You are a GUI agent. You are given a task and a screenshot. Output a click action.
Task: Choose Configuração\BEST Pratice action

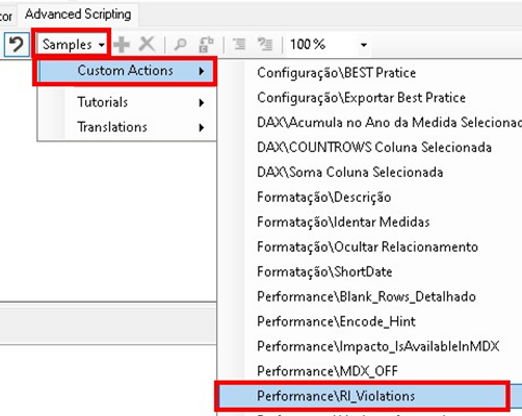[336, 73]
